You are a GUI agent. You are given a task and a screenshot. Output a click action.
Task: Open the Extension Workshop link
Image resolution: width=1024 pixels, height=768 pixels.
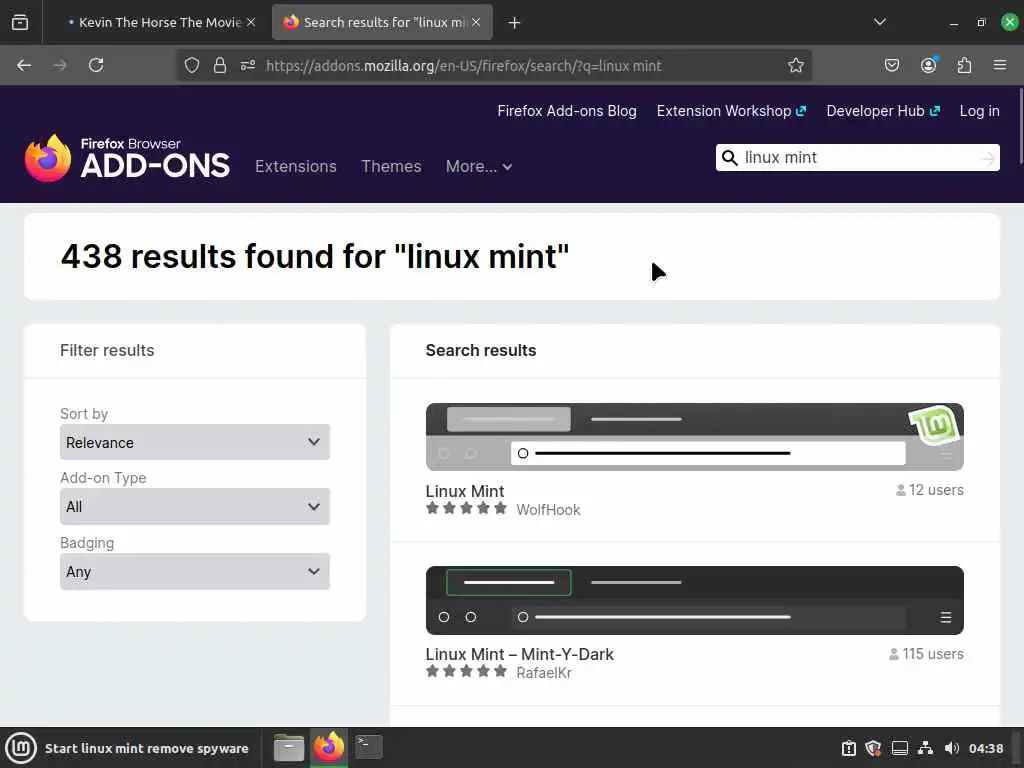tap(731, 111)
